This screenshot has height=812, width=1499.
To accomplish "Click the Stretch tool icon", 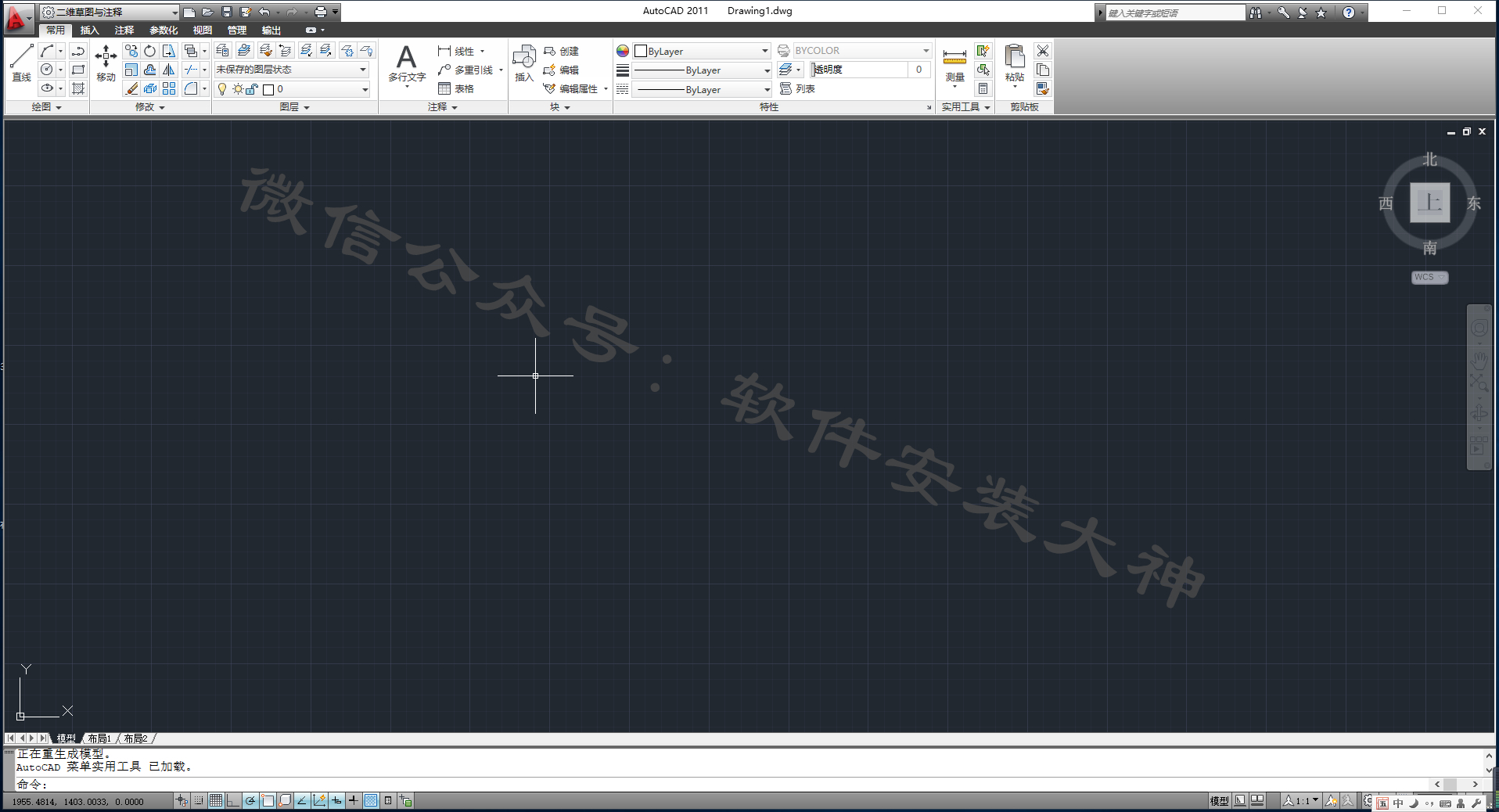I will (169, 51).
